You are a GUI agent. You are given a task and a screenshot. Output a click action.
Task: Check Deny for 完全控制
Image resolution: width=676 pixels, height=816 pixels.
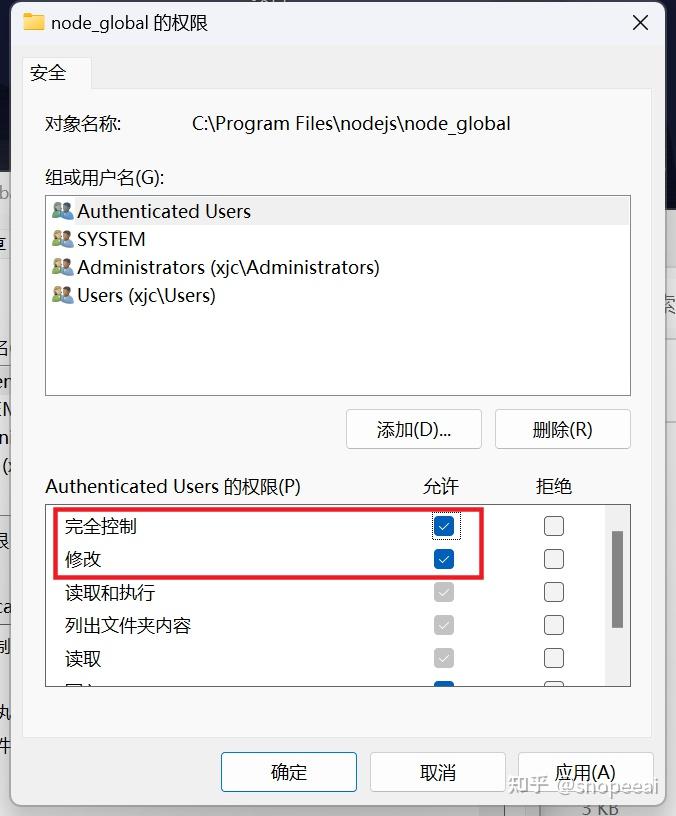click(554, 526)
